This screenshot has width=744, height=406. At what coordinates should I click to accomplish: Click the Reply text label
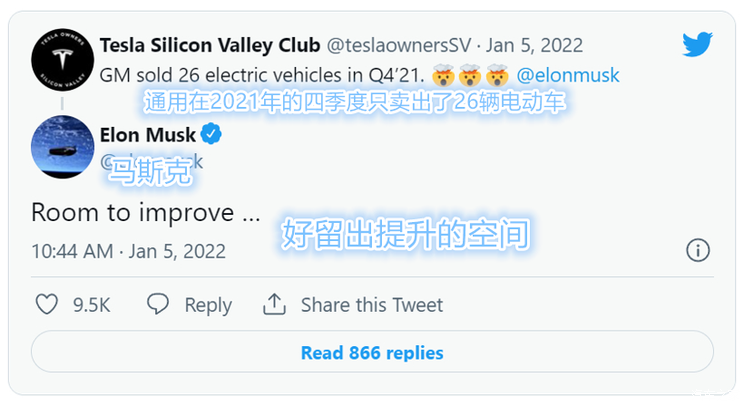208,305
